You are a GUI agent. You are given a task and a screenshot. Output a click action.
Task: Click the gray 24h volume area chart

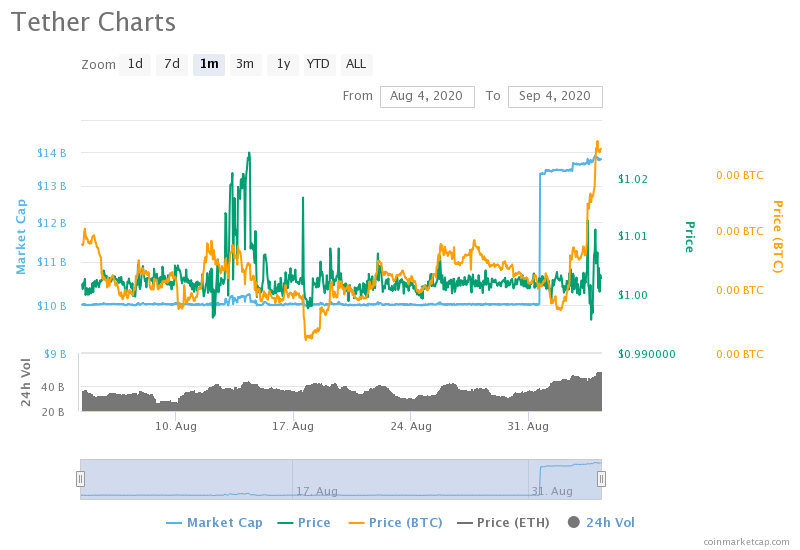tap(341, 398)
